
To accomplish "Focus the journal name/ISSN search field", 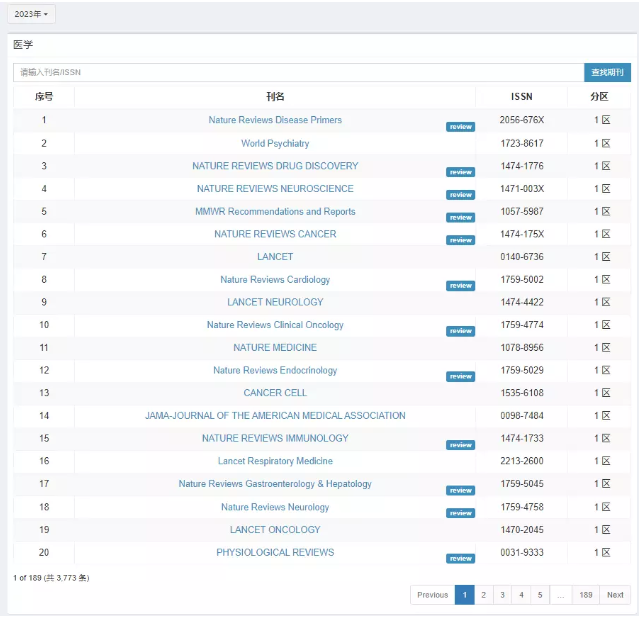I will click(298, 72).
